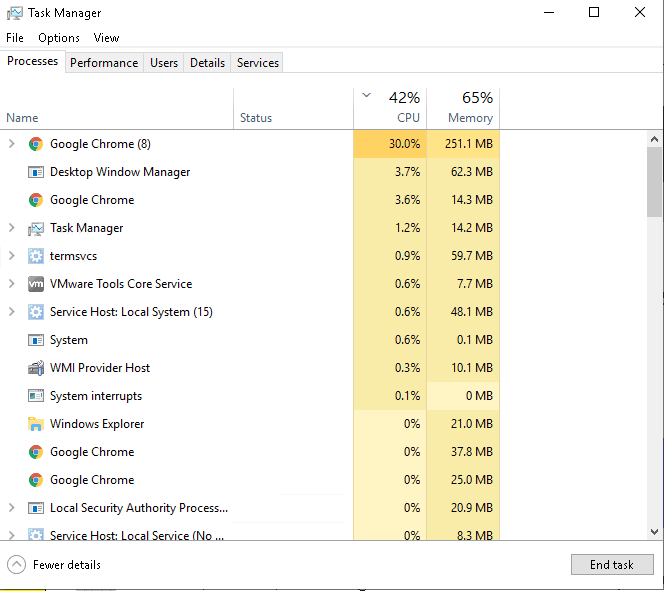Image resolution: width=664 pixels, height=591 pixels.
Task: Click the 3.7% CPU value
Action: tap(407, 172)
